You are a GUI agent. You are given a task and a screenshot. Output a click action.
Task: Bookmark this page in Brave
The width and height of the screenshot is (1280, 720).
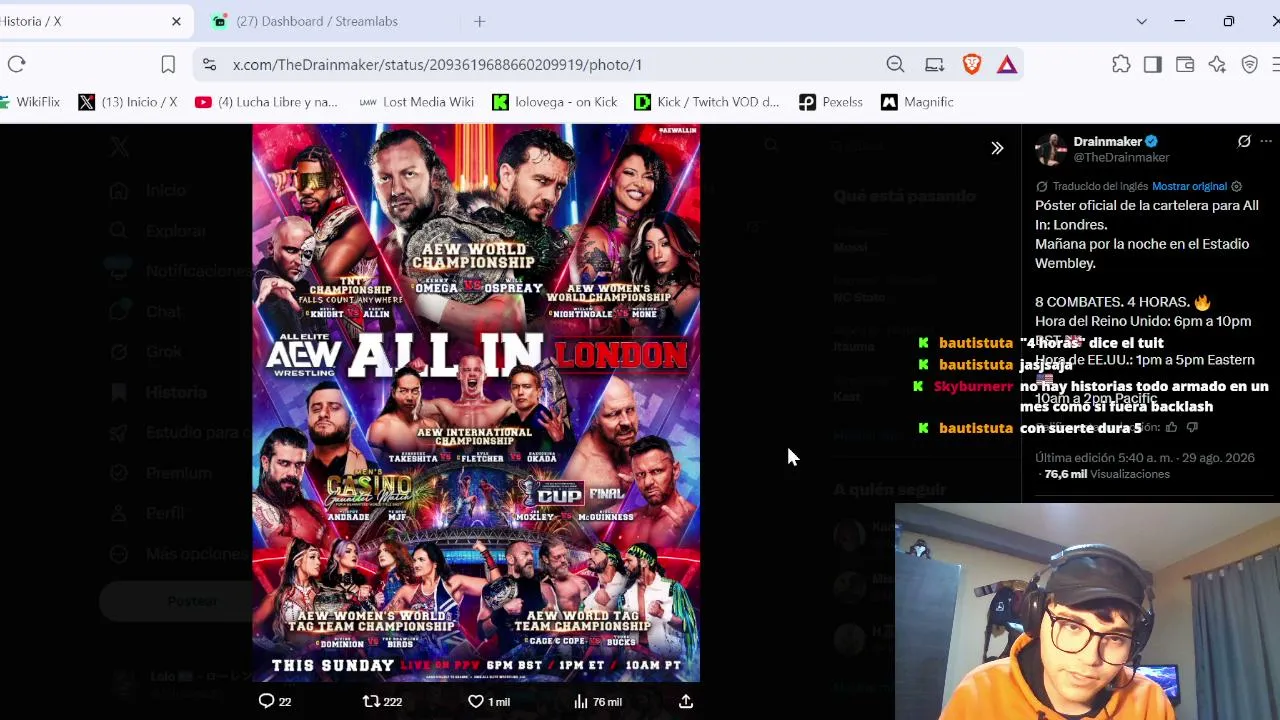pyautogui.click(x=168, y=64)
